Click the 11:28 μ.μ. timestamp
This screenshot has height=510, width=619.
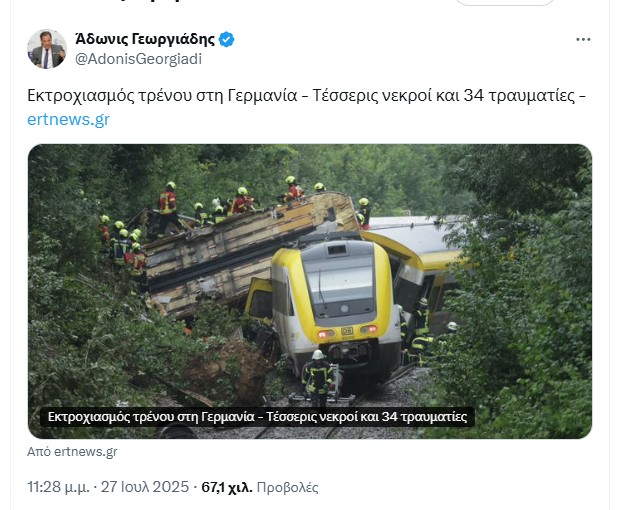(x=58, y=487)
